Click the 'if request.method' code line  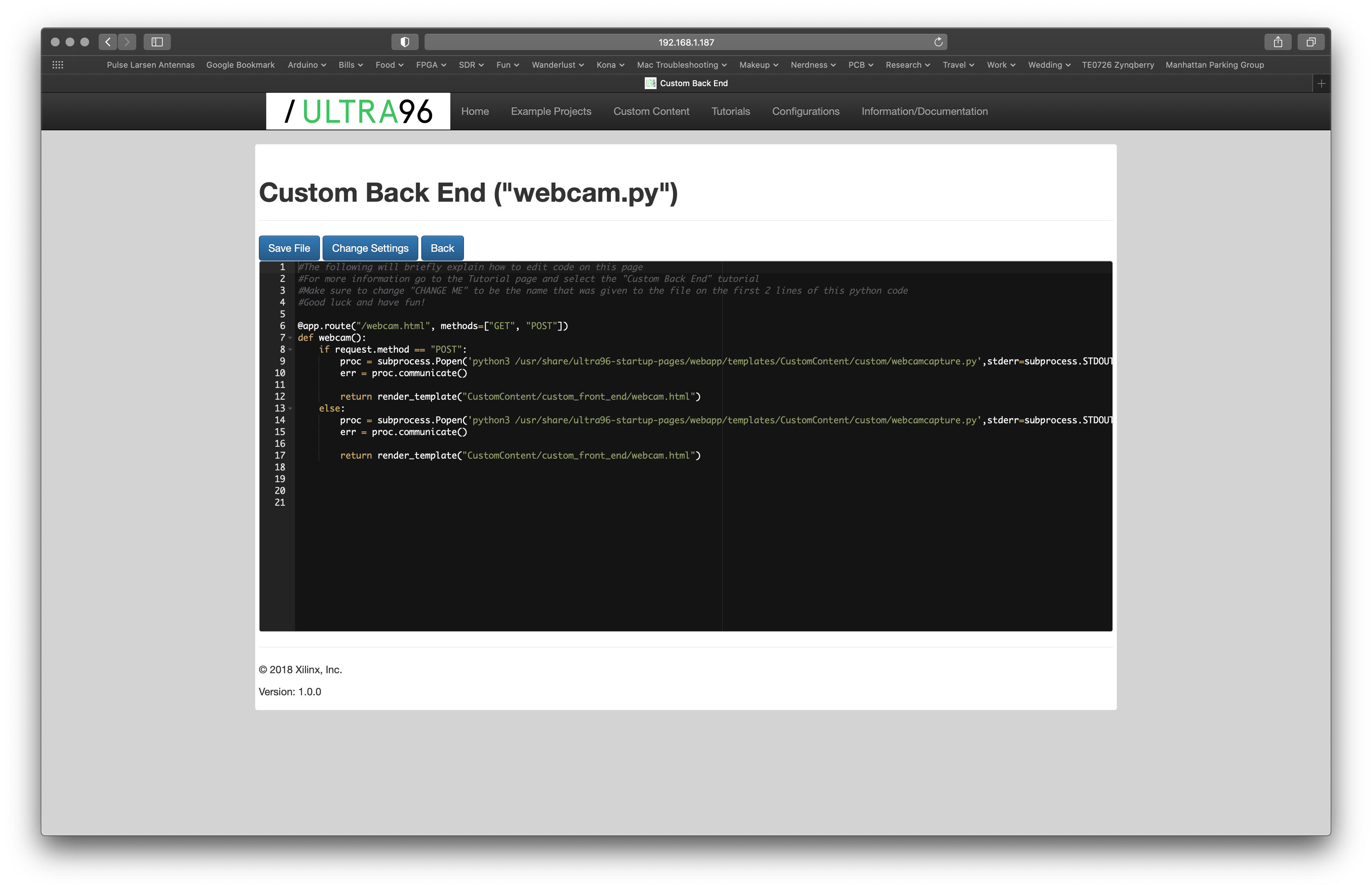[393, 350]
